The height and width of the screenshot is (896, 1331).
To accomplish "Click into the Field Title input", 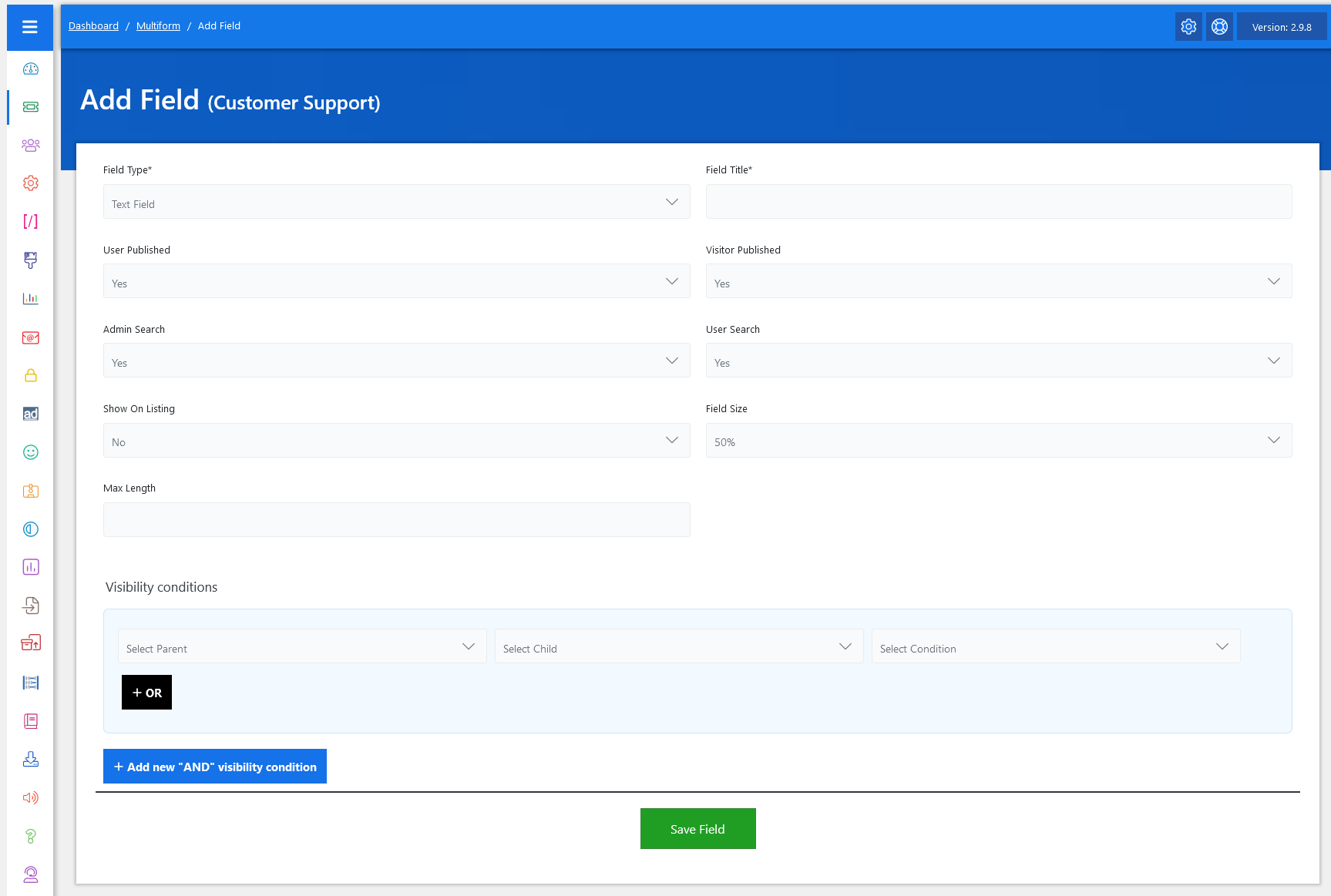I will point(998,202).
